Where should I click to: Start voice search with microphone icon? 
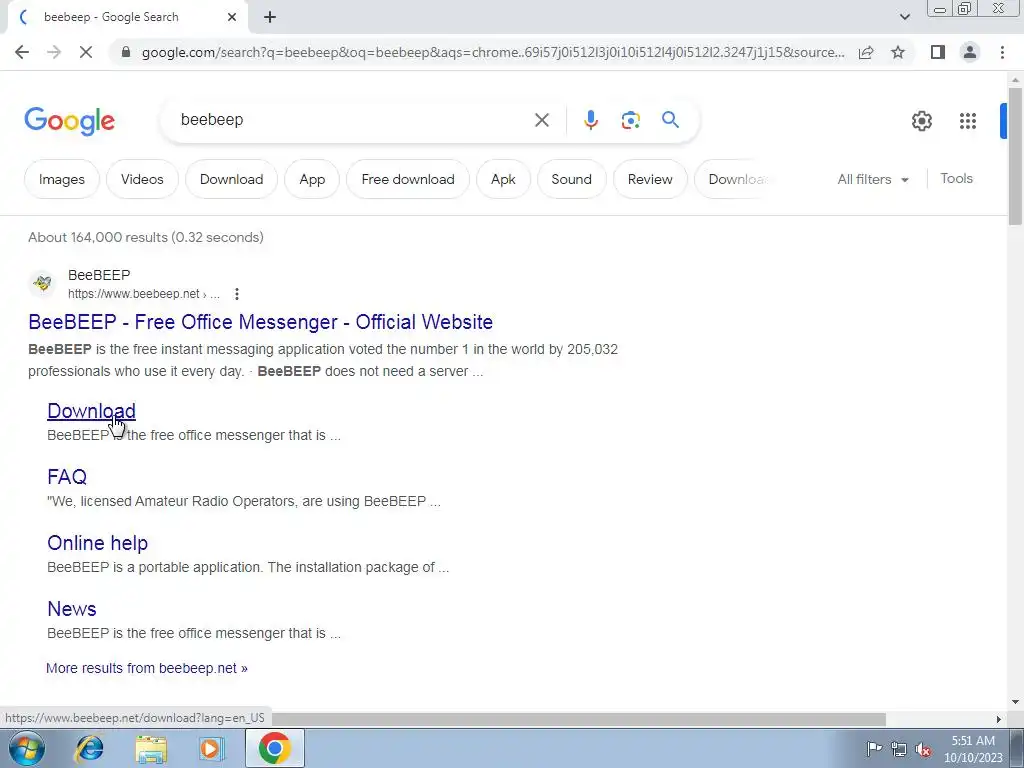pos(590,120)
